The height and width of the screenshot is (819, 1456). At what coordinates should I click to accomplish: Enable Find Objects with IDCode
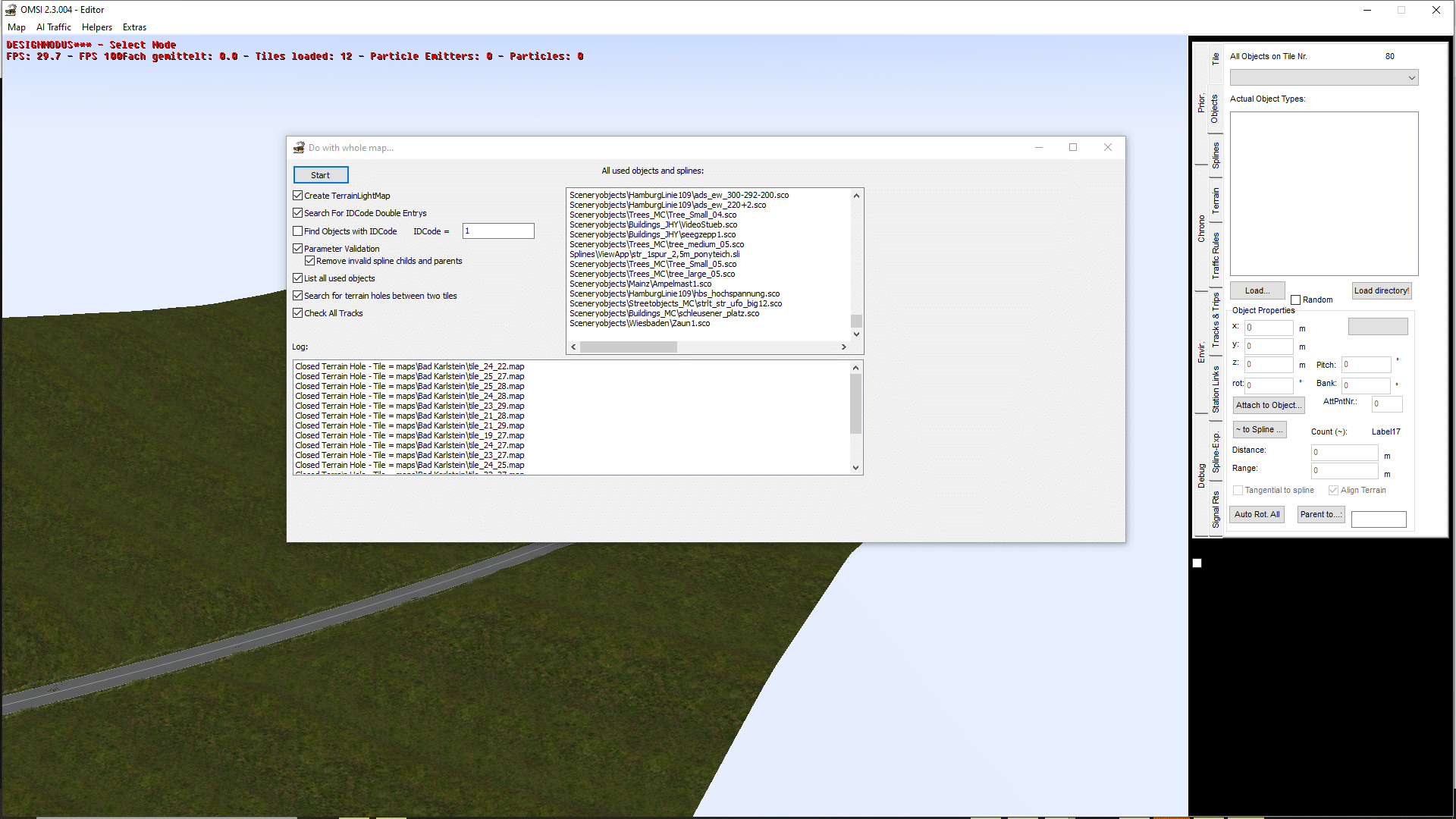click(x=298, y=231)
